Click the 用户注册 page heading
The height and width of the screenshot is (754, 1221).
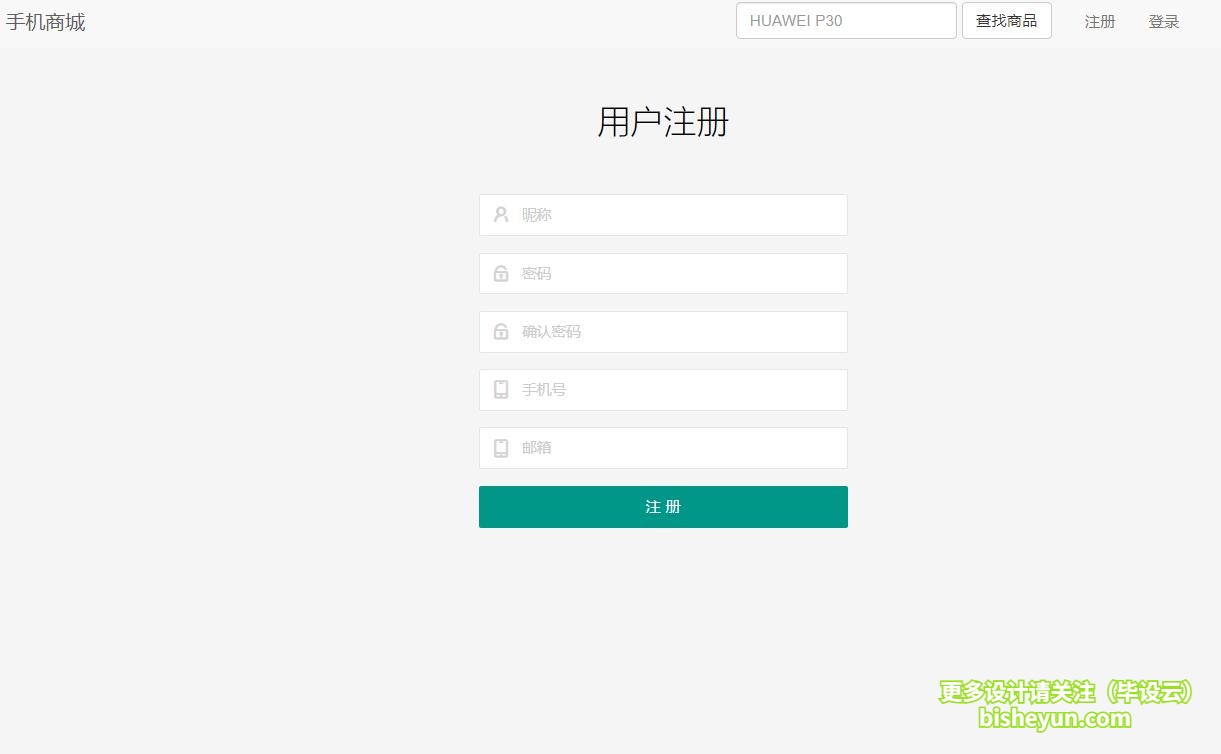point(663,122)
